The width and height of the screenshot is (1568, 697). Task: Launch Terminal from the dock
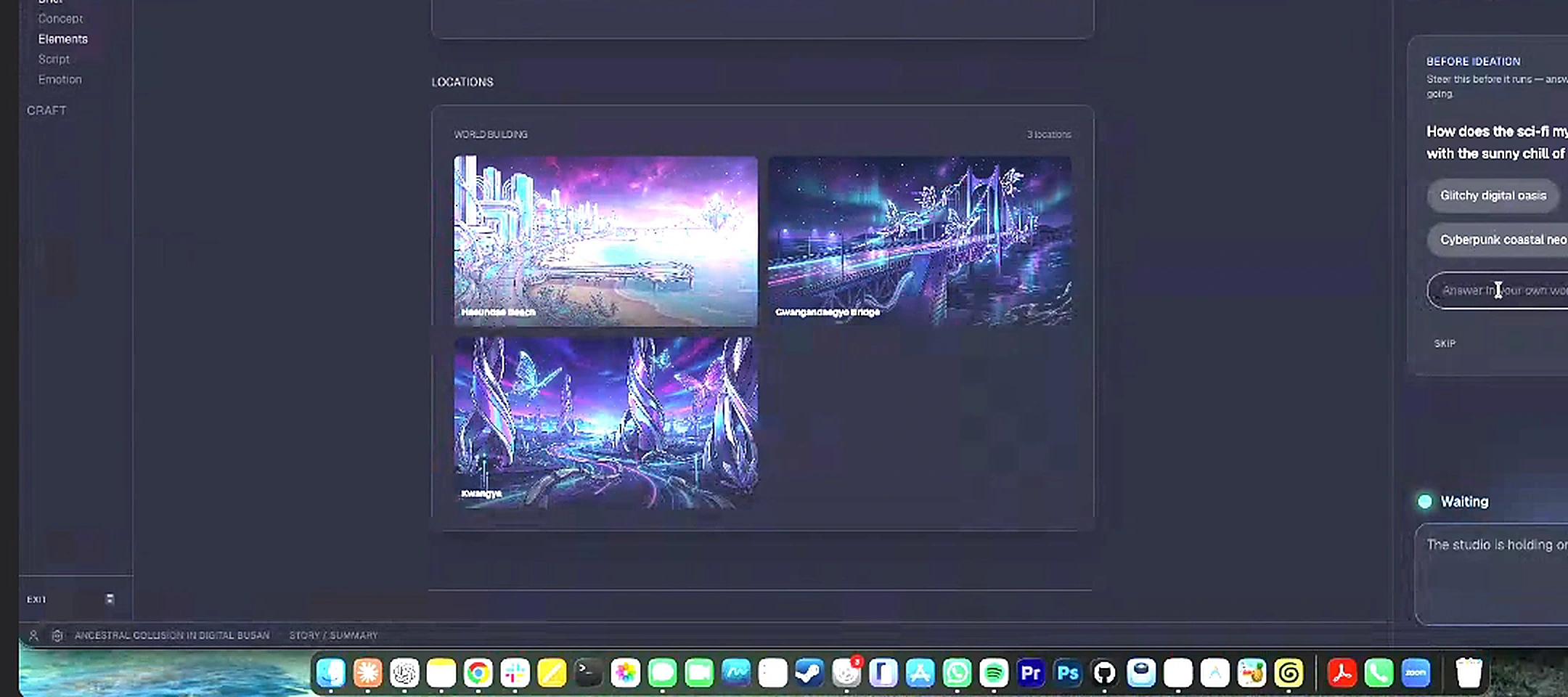click(588, 673)
